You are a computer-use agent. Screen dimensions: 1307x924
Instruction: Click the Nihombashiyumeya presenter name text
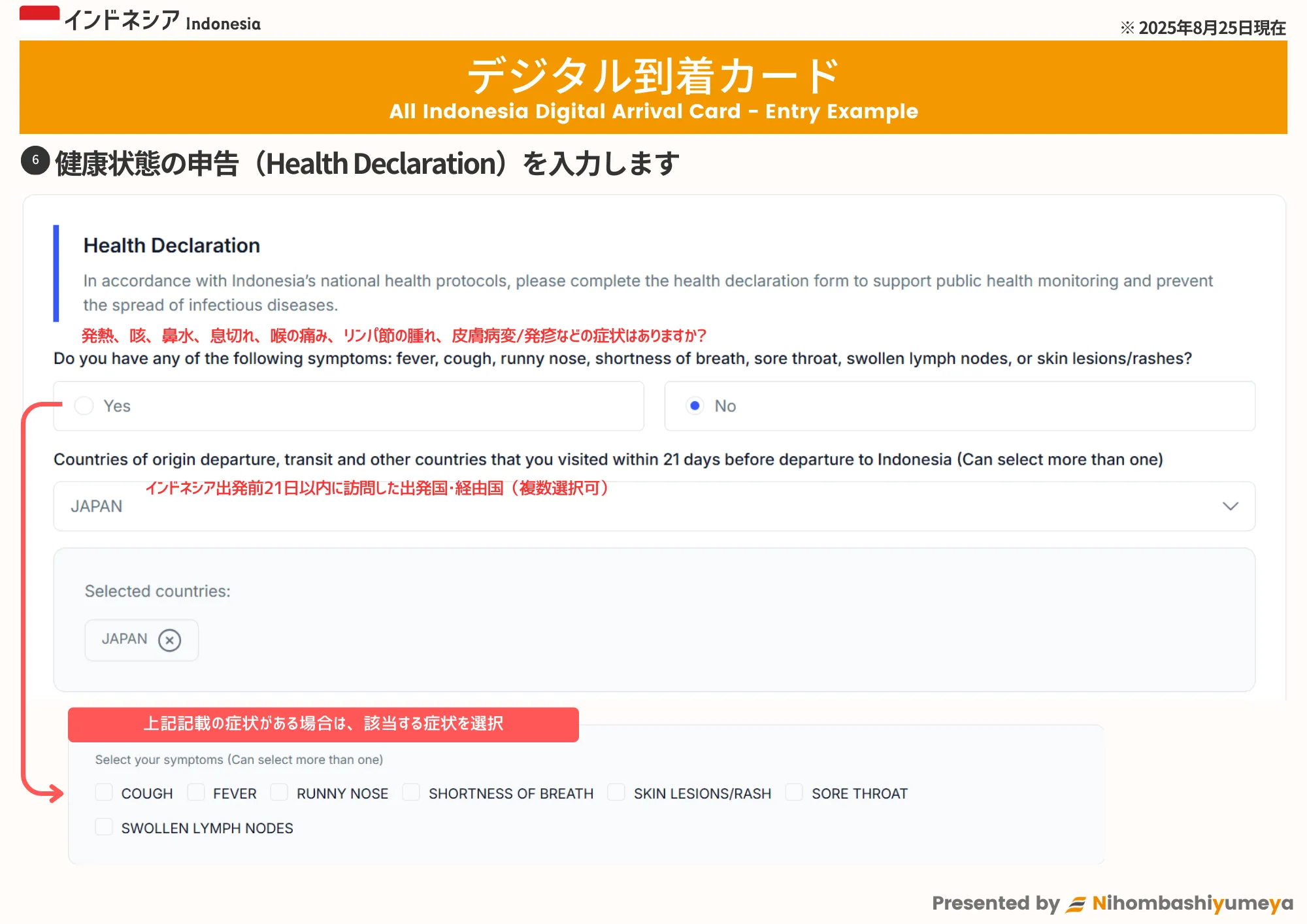1192,903
